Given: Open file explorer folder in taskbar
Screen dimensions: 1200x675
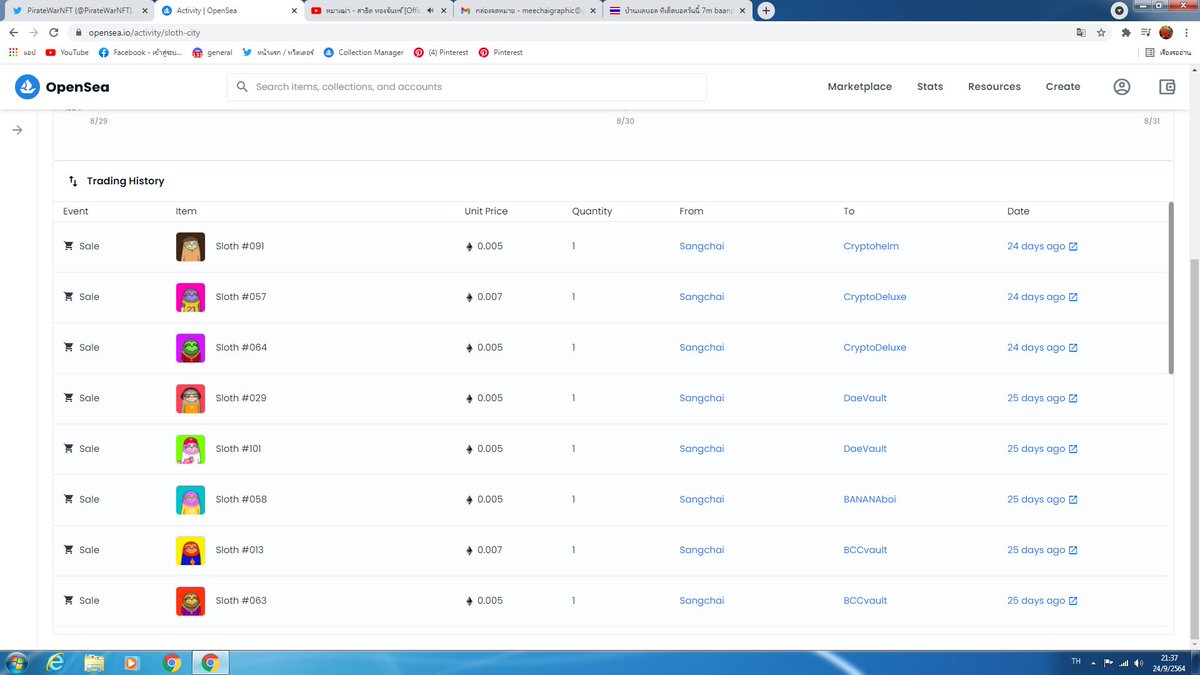Looking at the screenshot, I should point(95,662).
